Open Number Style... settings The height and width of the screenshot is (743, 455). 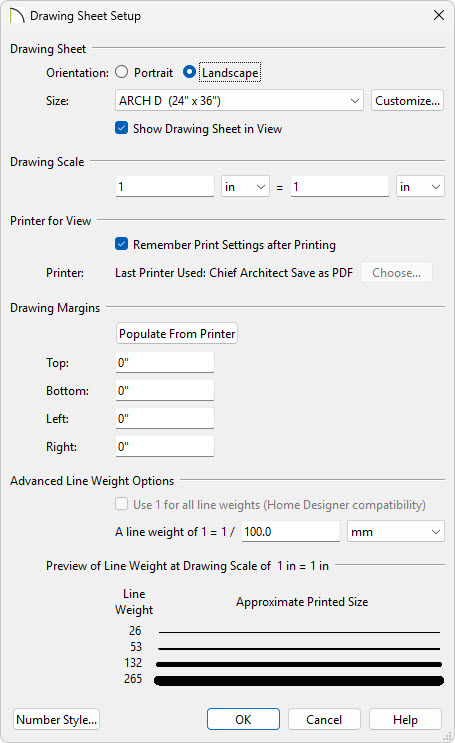56,719
